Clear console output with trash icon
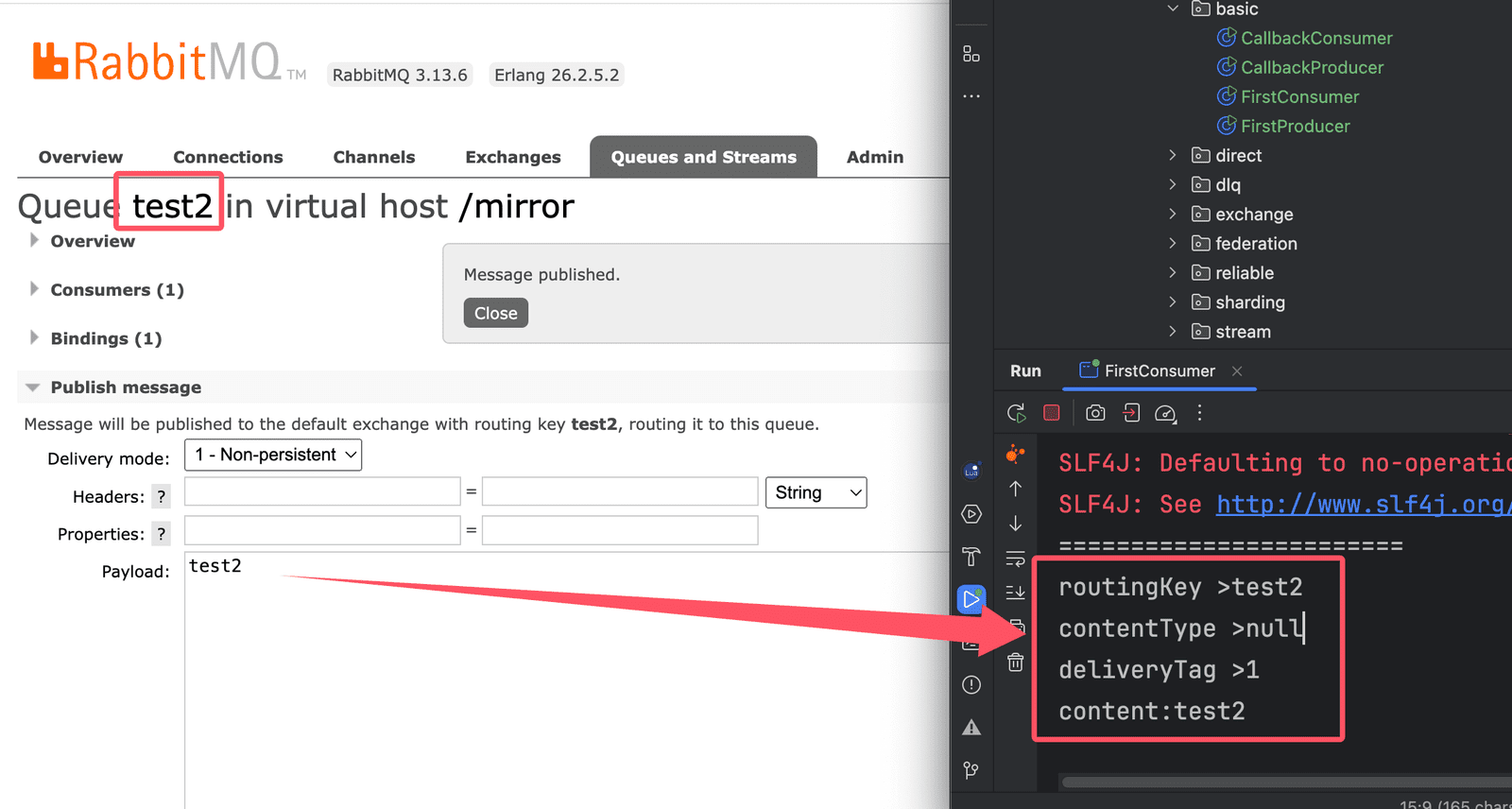This screenshot has height=809, width=1512. pyautogui.click(x=1016, y=663)
